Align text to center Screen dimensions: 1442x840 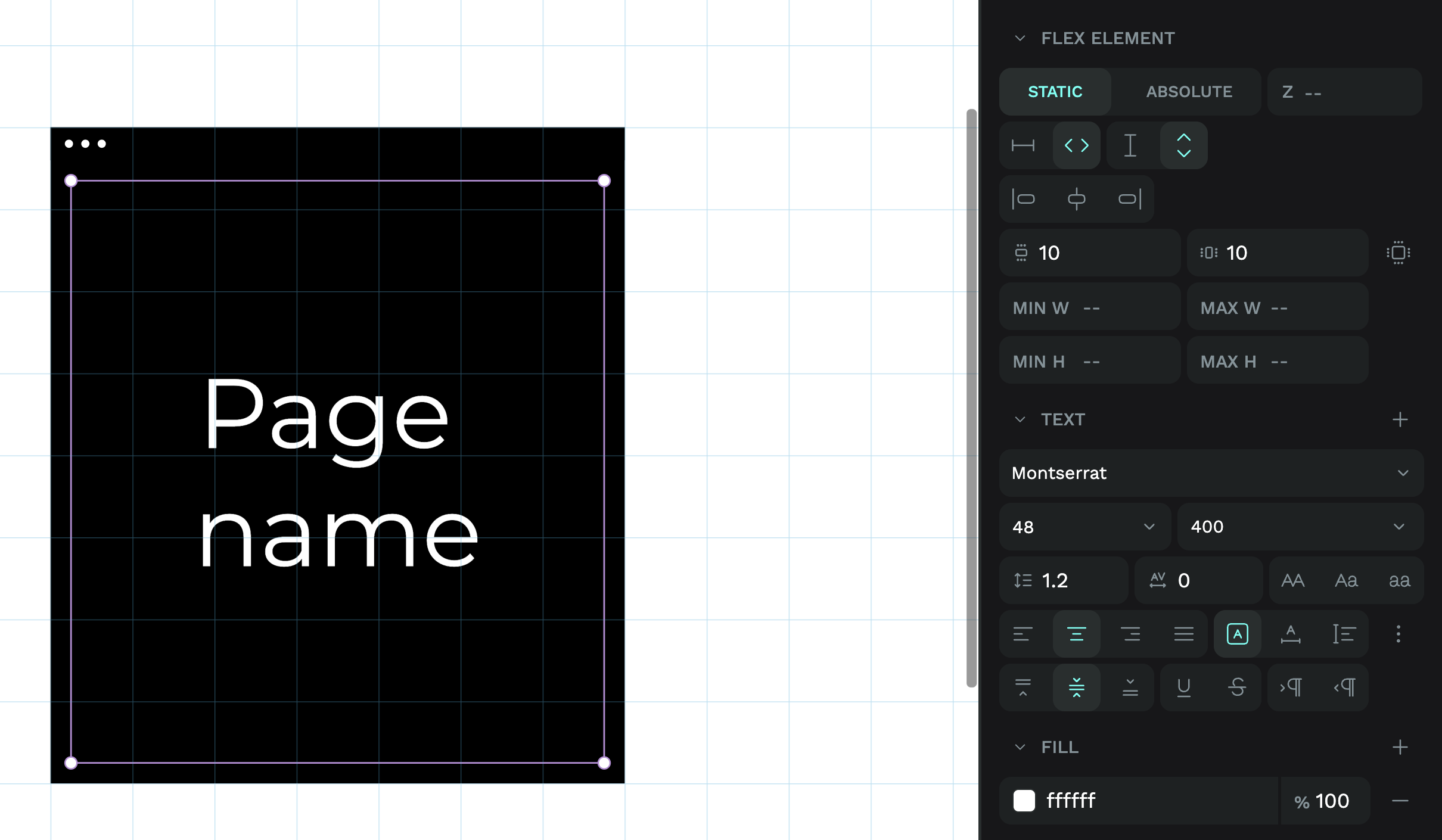[1076, 634]
